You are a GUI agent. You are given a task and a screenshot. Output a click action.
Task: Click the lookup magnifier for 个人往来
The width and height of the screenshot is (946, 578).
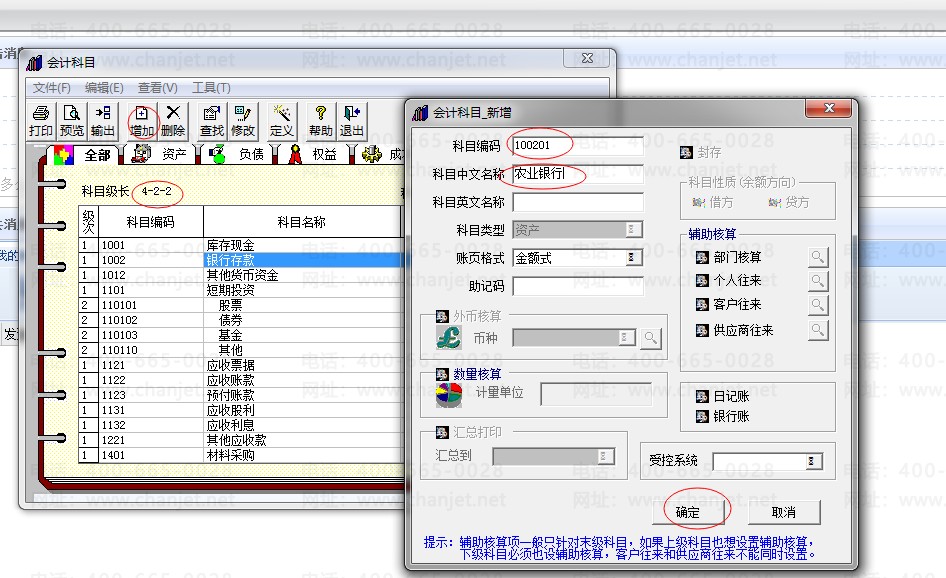(817, 281)
